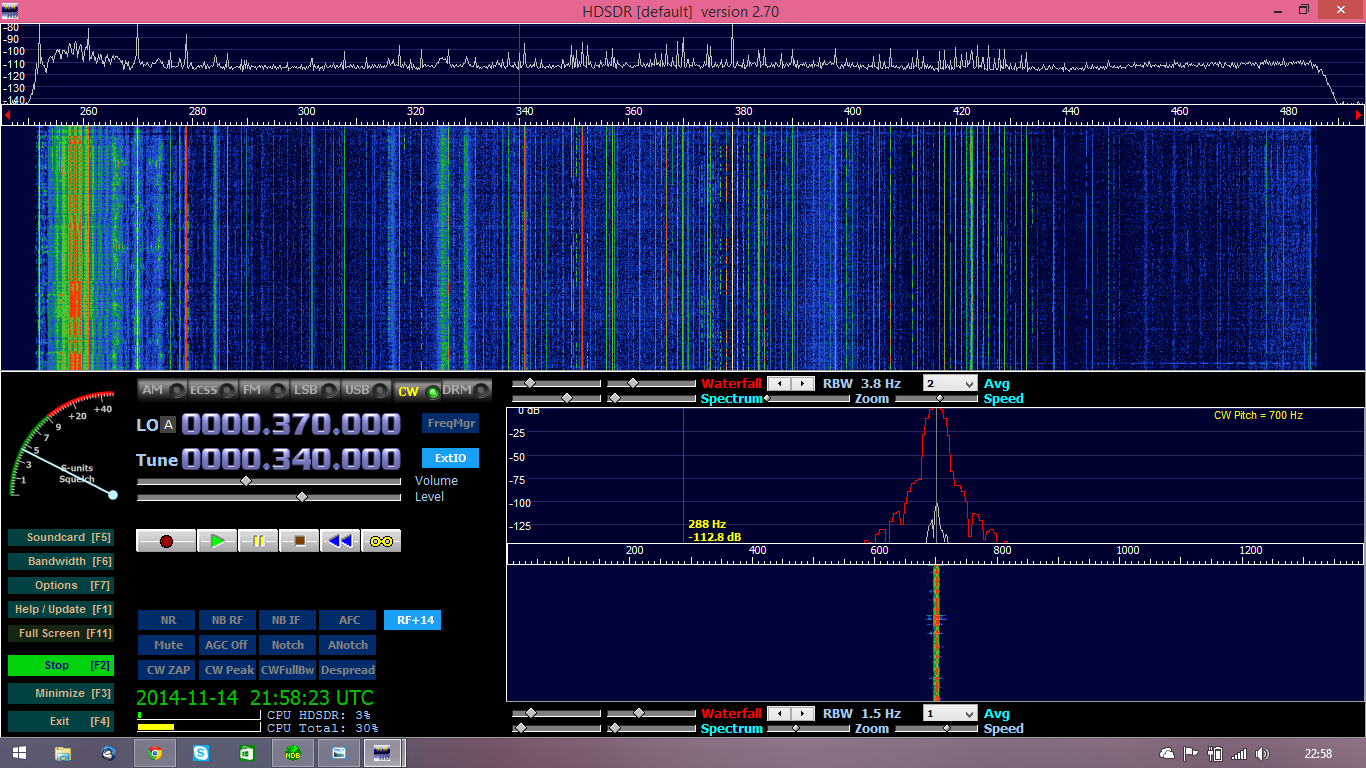Select LSB demodulation mode
The image size is (1366, 768).
315,390
